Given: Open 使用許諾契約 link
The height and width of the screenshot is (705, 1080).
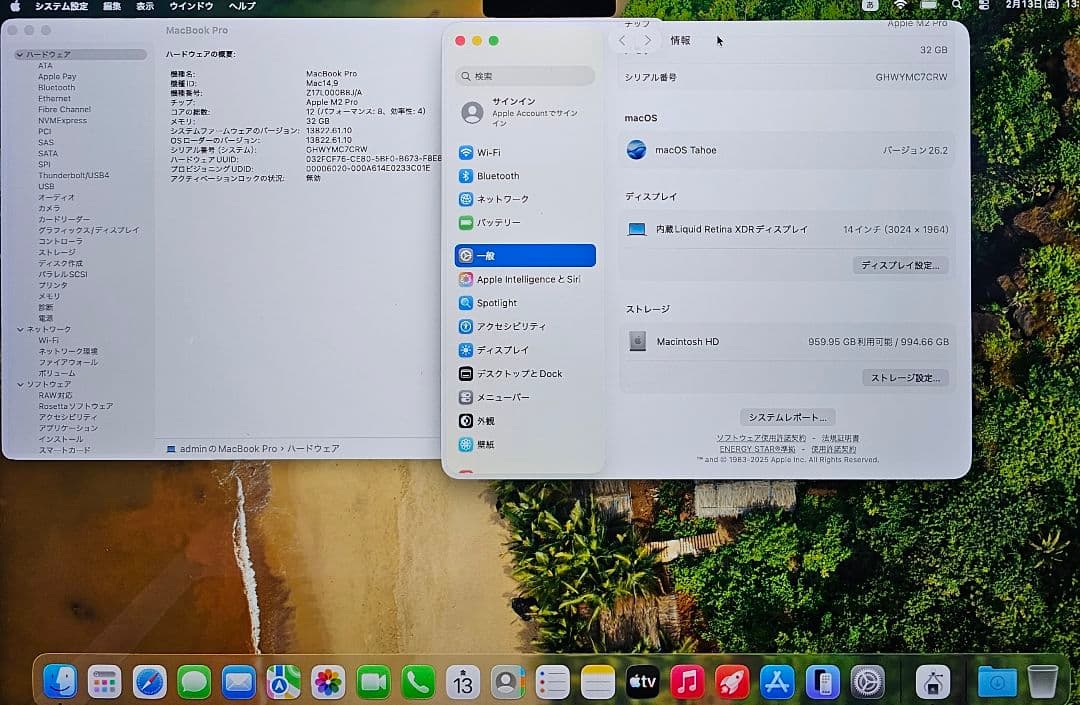Looking at the screenshot, I should [833, 449].
